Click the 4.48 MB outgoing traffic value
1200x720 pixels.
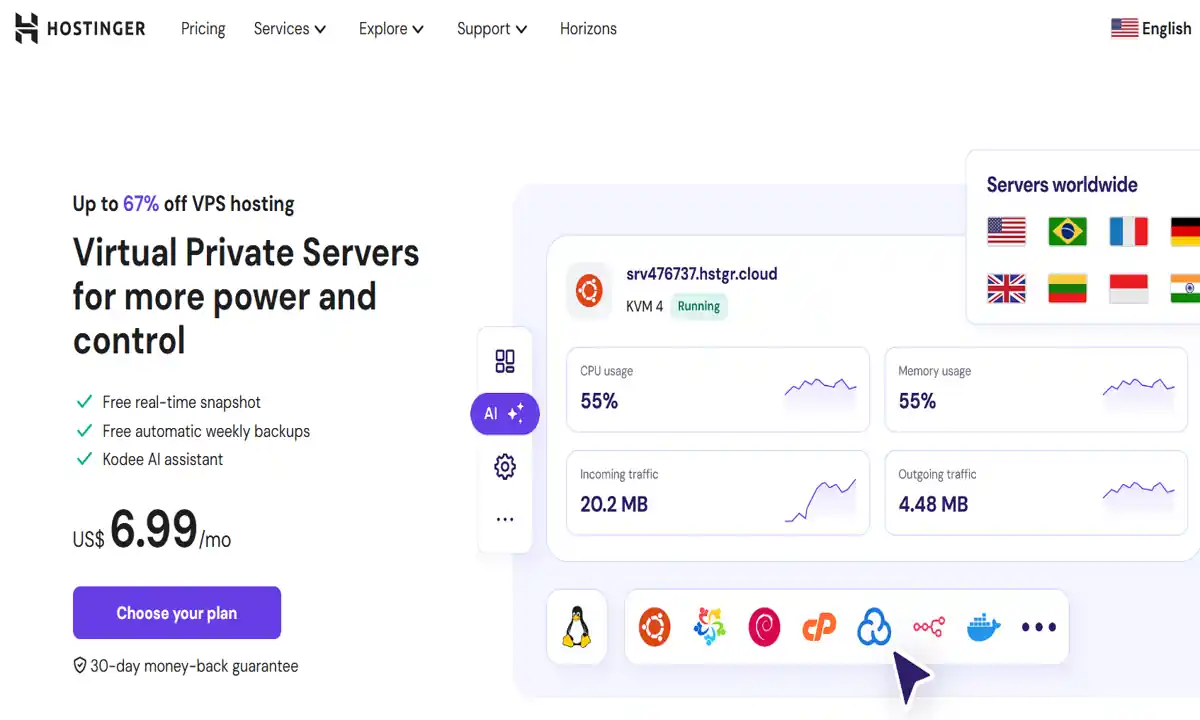[933, 504]
